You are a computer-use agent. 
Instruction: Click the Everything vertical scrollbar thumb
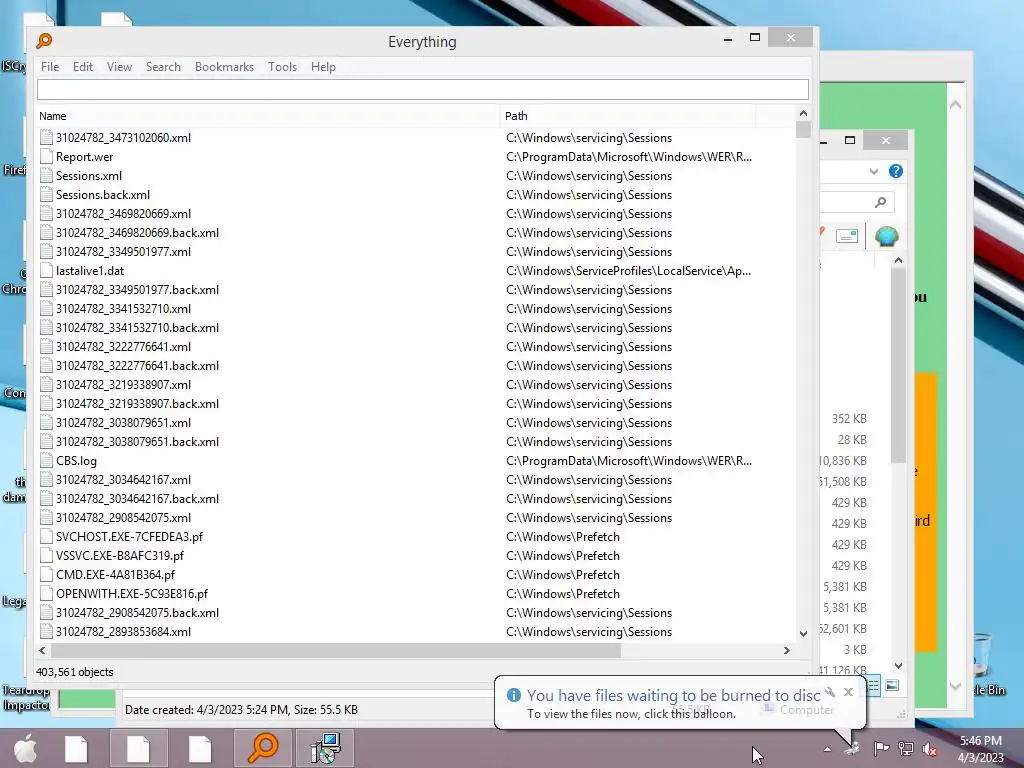tap(803, 129)
